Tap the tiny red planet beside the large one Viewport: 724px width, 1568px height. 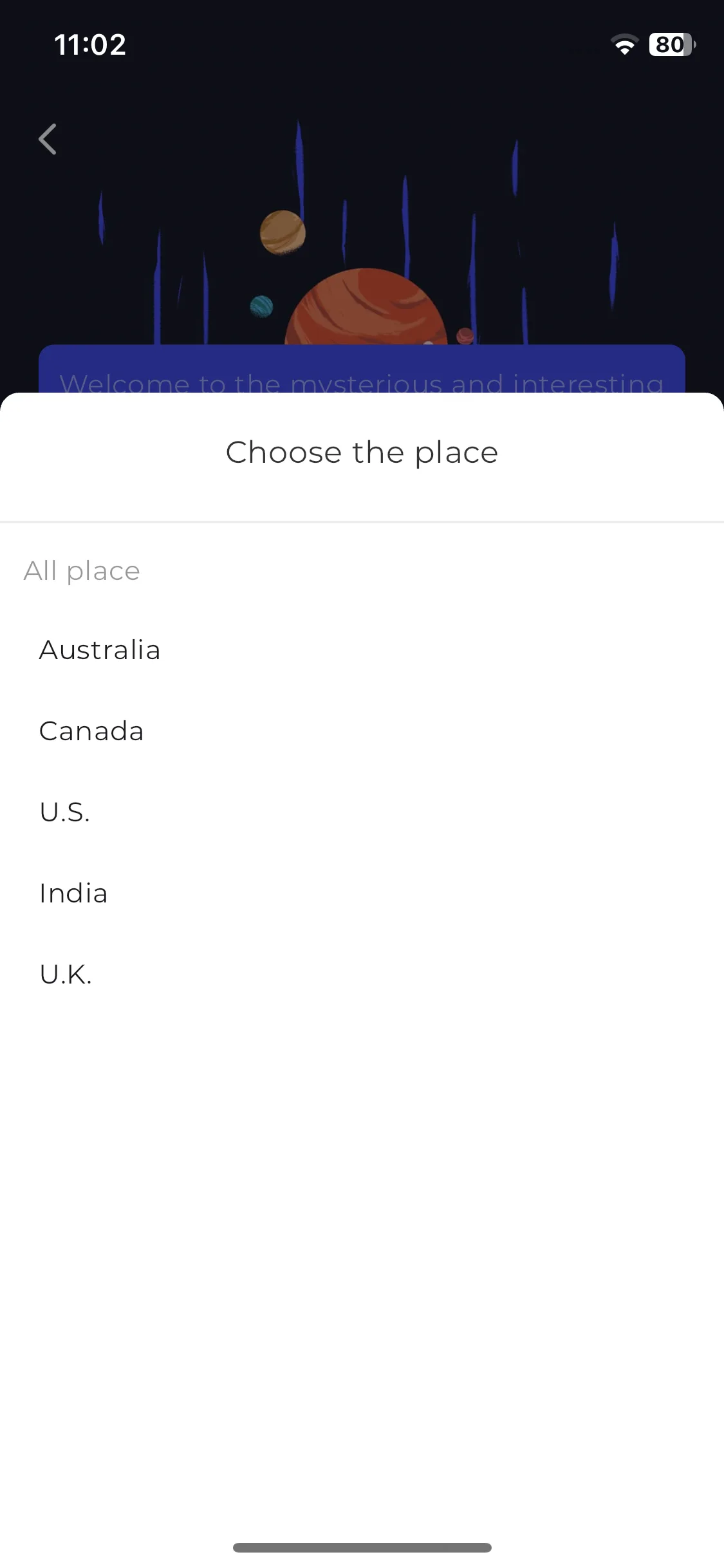pyautogui.click(x=465, y=336)
